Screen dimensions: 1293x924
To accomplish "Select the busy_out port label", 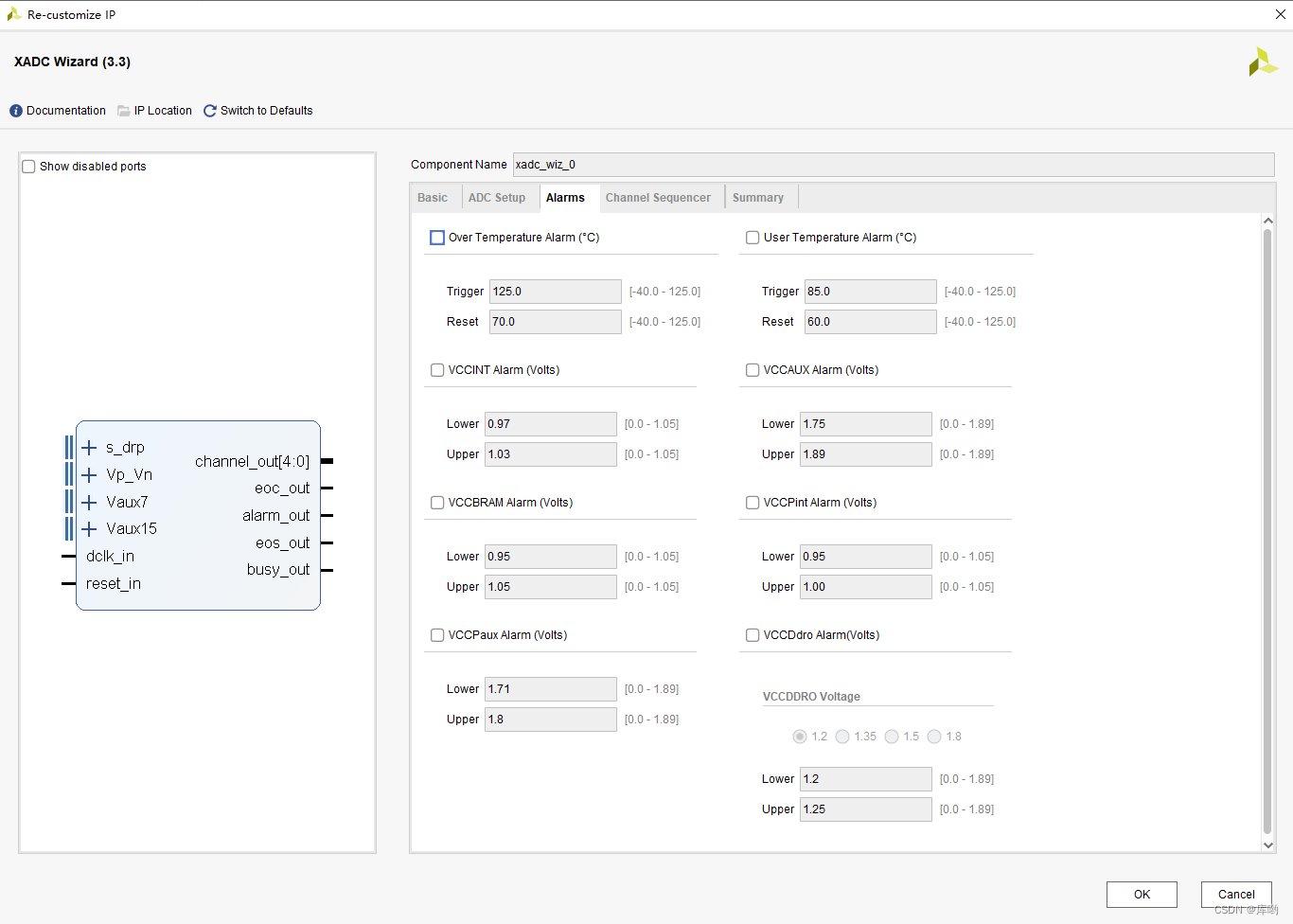I will click(278, 570).
